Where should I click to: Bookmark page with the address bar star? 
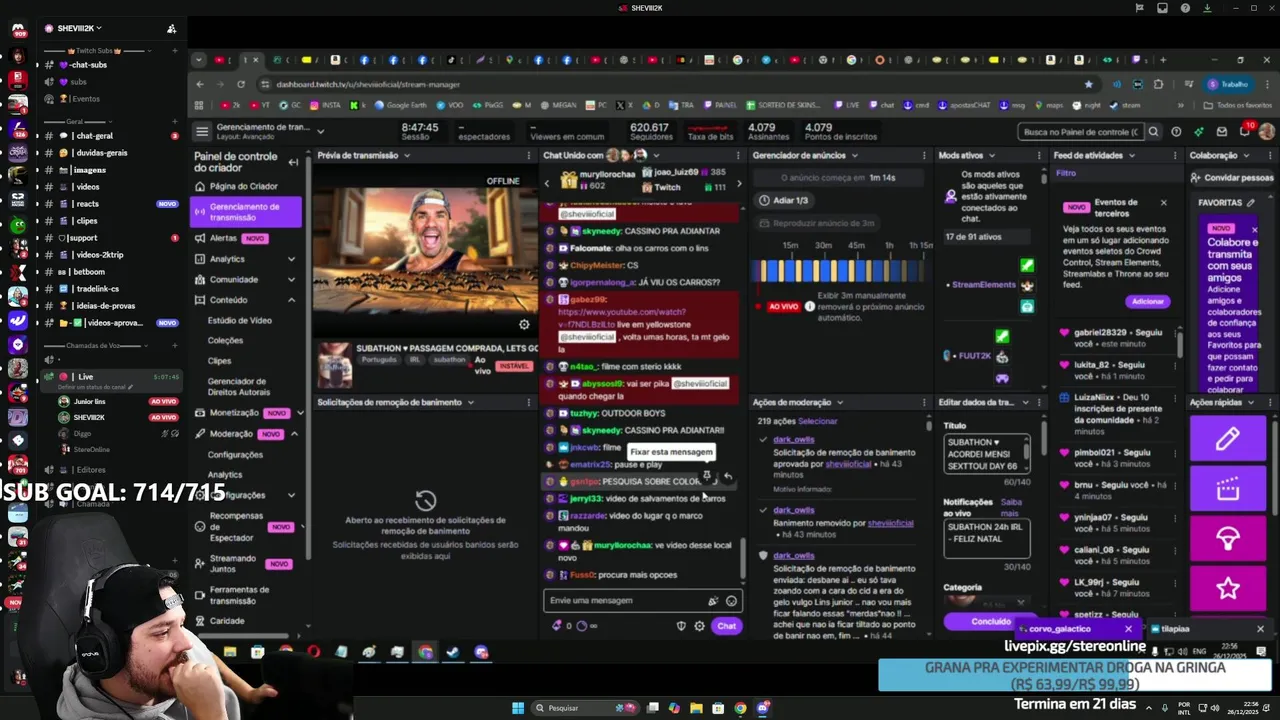[1089, 84]
